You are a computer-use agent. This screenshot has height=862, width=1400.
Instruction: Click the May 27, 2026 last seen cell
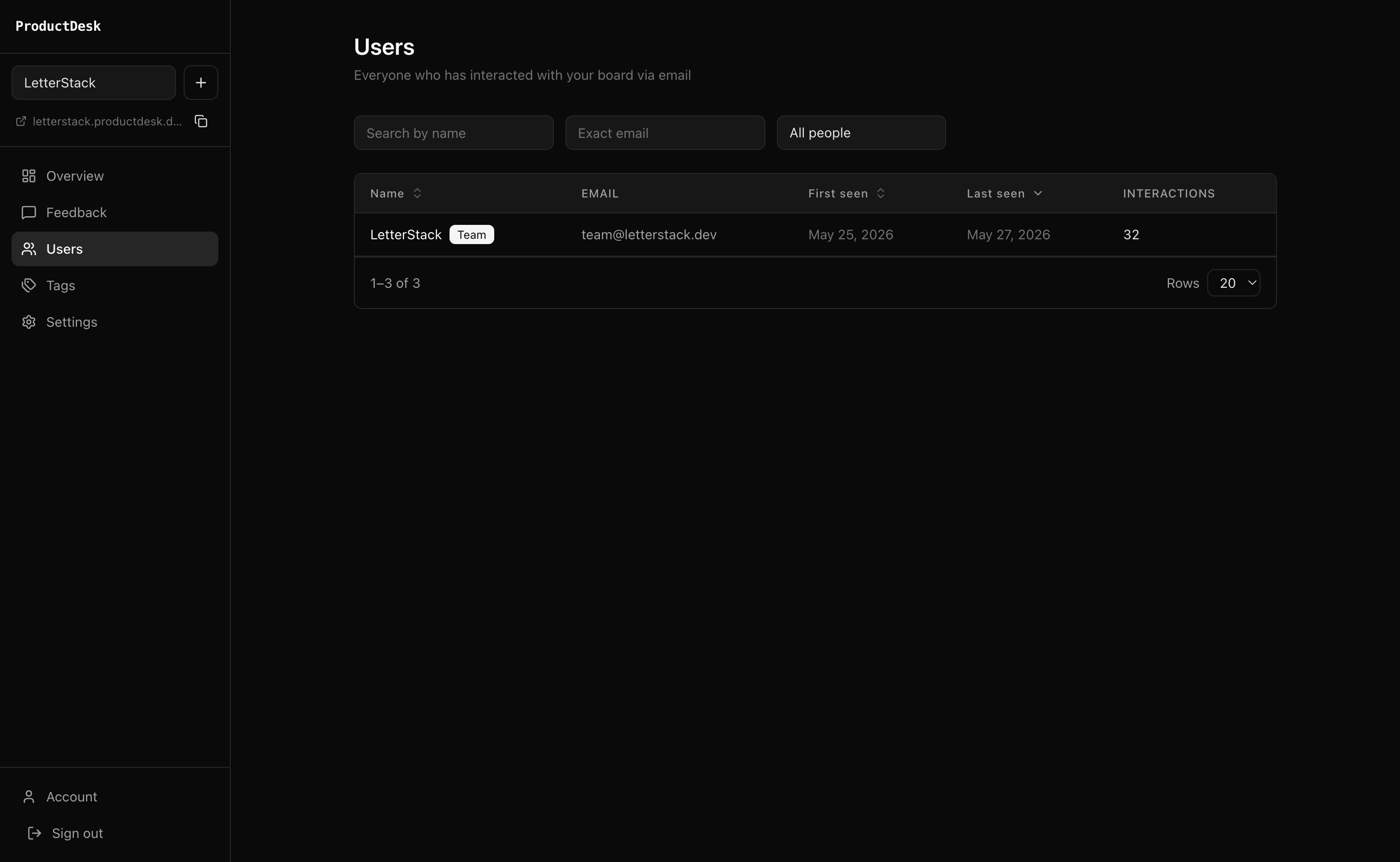tap(1008, 235)
